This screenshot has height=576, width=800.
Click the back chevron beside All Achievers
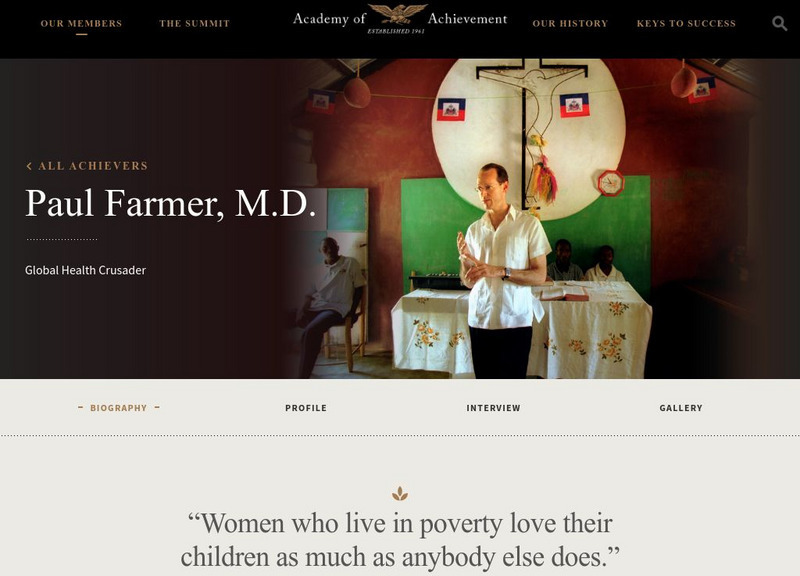click(29, 166)
